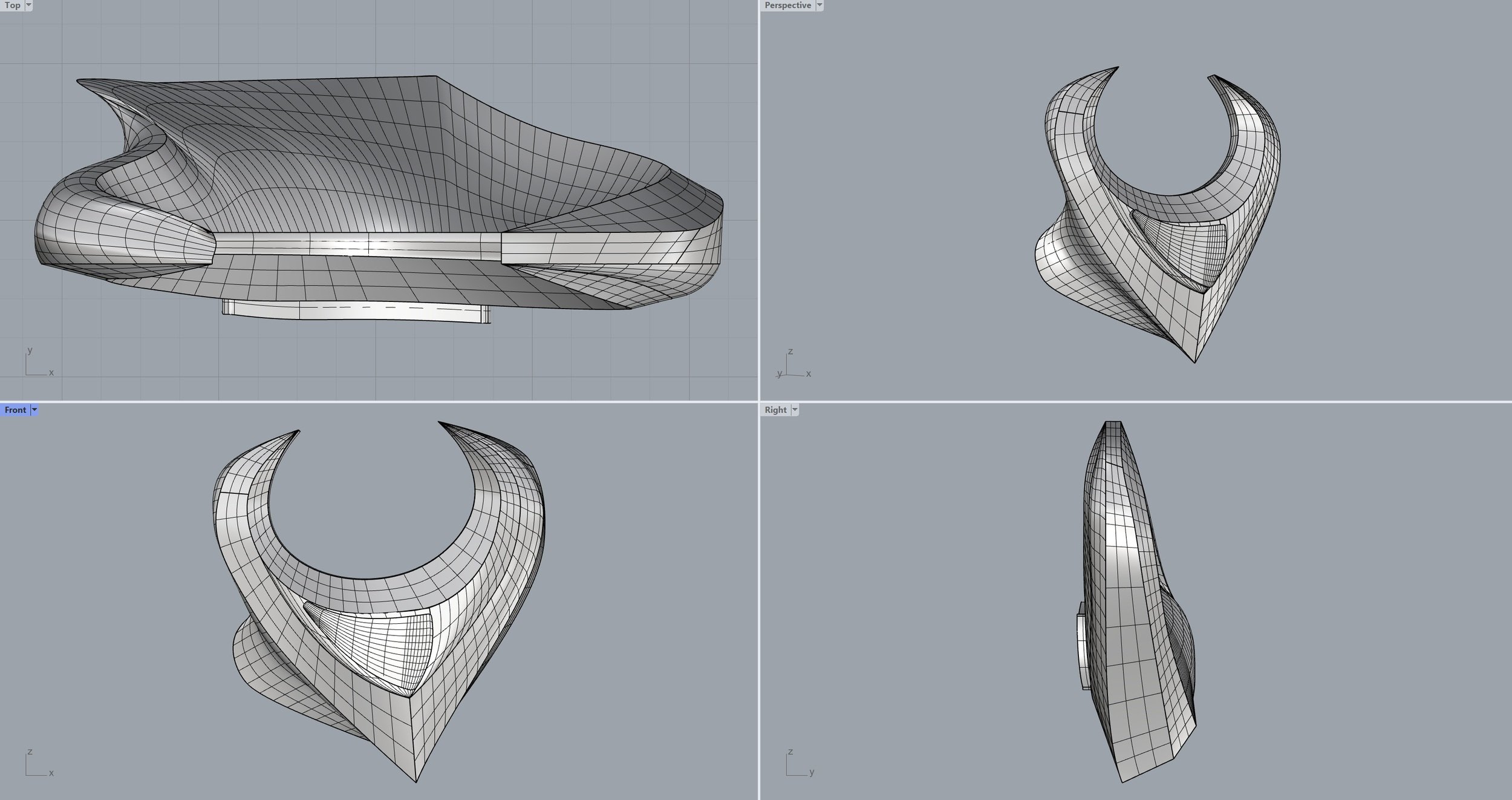1512x800 pixels.
Task: Select the Right viewport title label
Action: pyautogui.click(x=775, y=410)
